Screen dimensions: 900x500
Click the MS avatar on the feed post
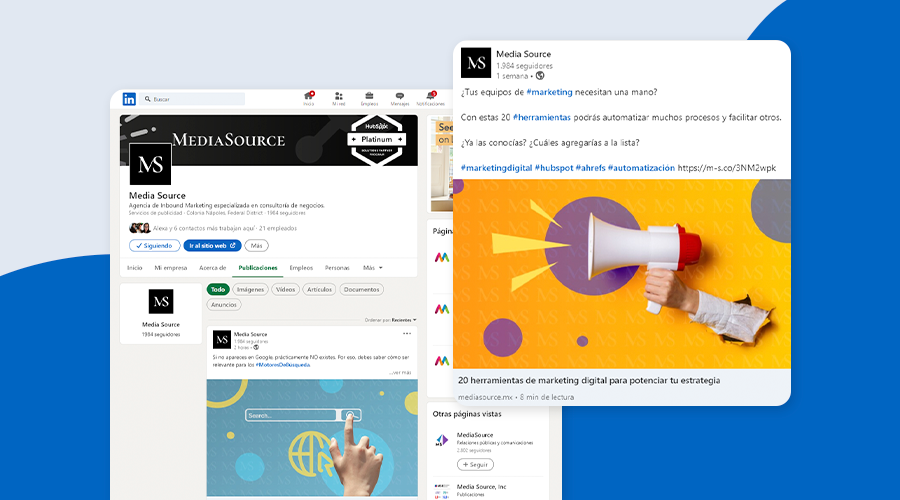tap(222, 339)
